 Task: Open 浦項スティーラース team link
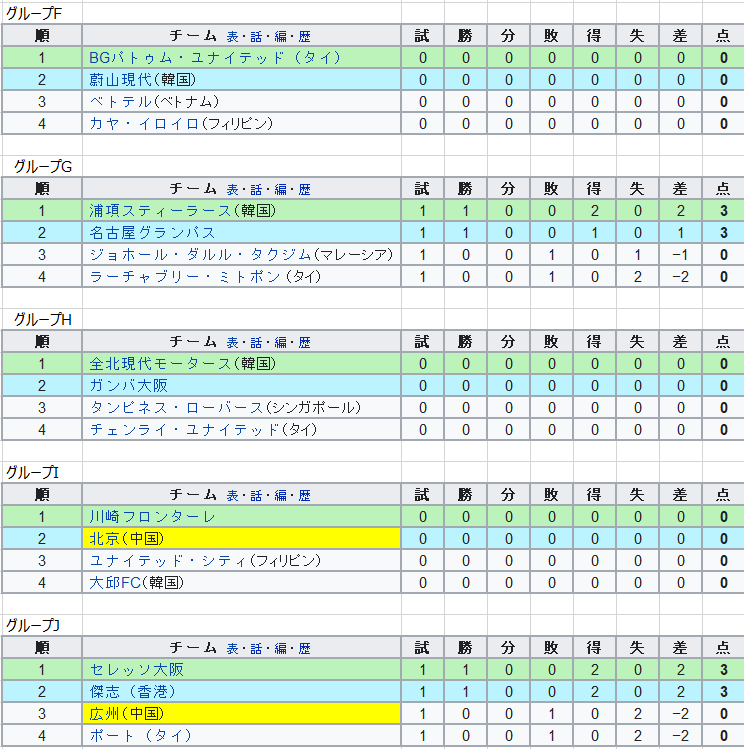coord(160,211)
